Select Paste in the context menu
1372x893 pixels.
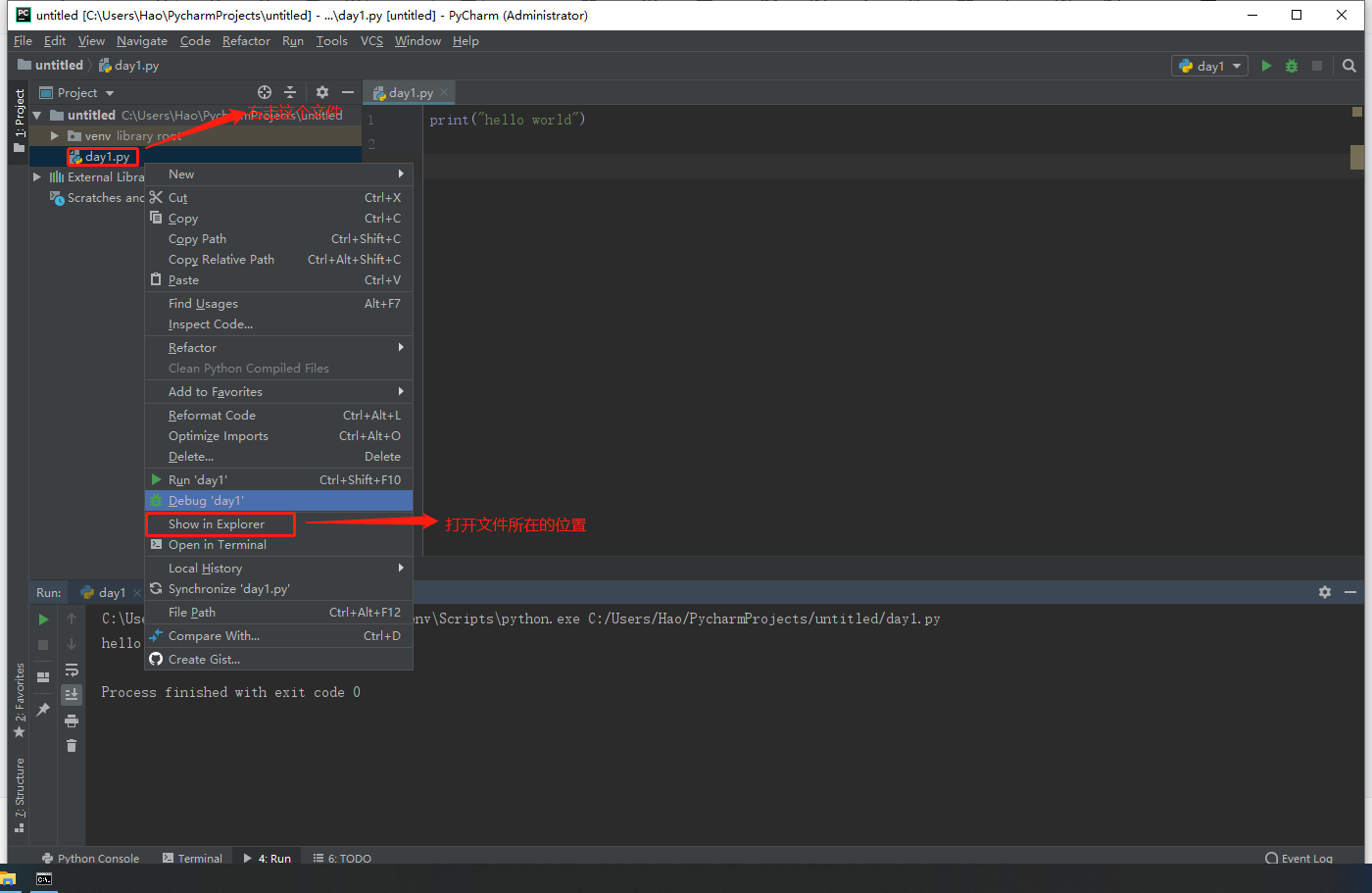[x=278, y=280]
